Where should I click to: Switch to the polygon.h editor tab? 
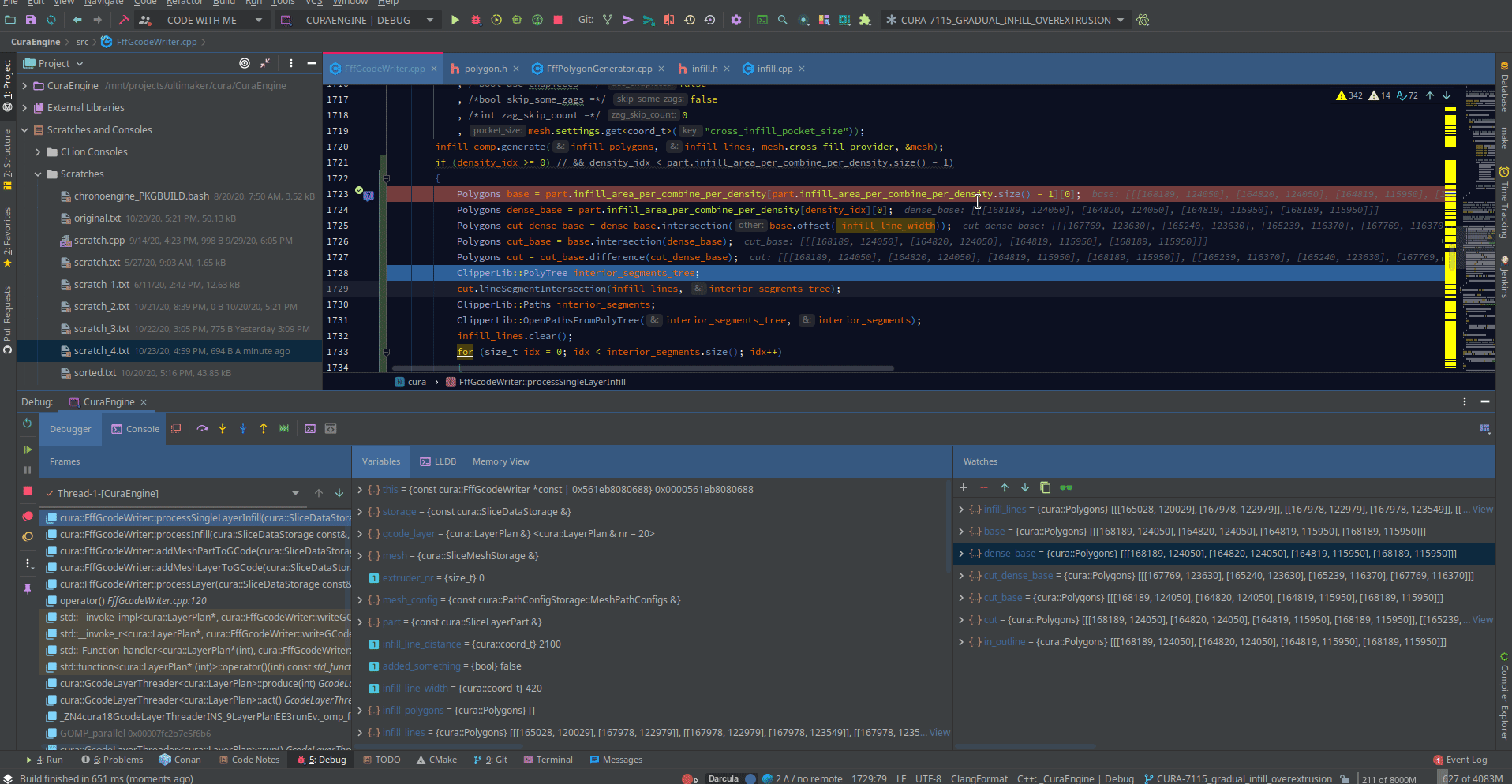tap(485, 69)
